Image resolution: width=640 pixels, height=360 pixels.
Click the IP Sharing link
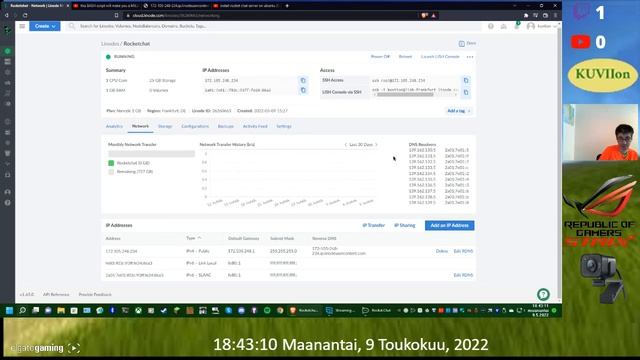tap(404, 225)
